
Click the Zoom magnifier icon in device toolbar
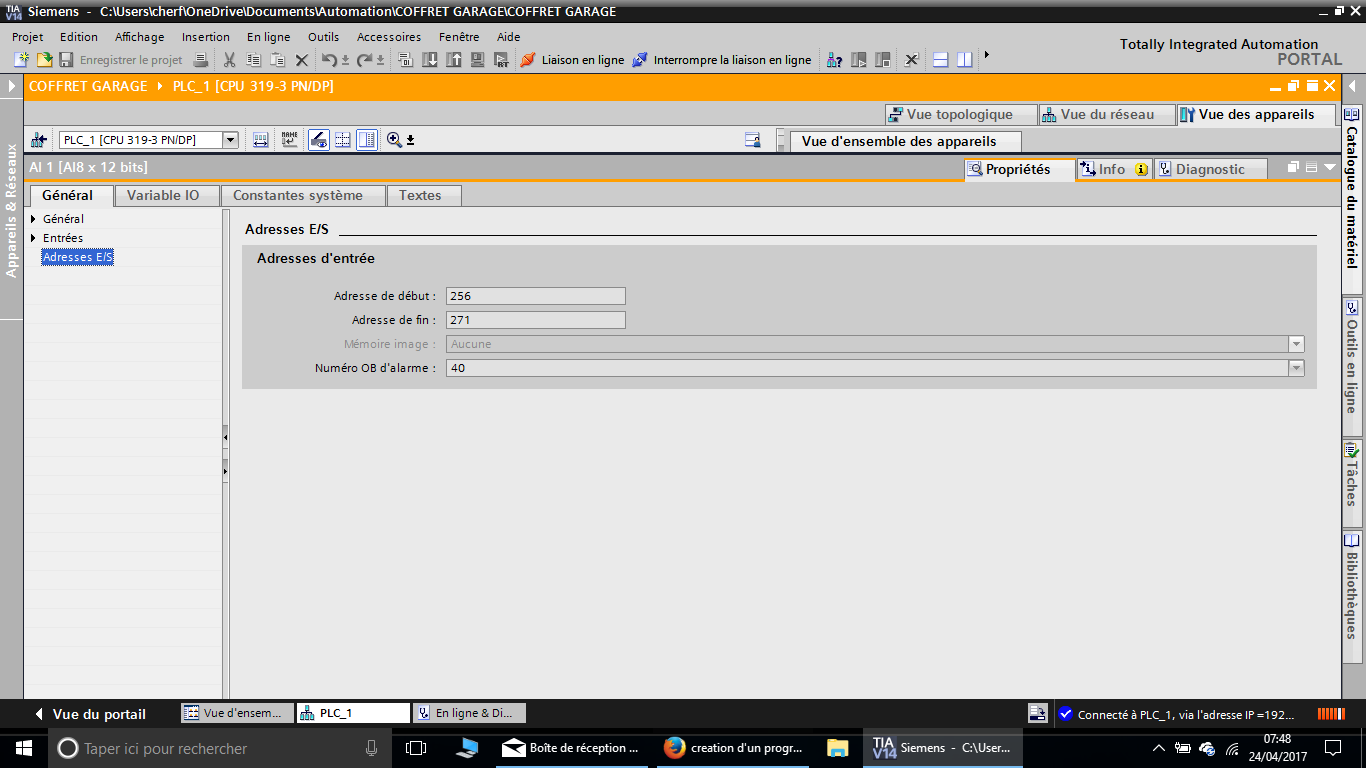394,140
